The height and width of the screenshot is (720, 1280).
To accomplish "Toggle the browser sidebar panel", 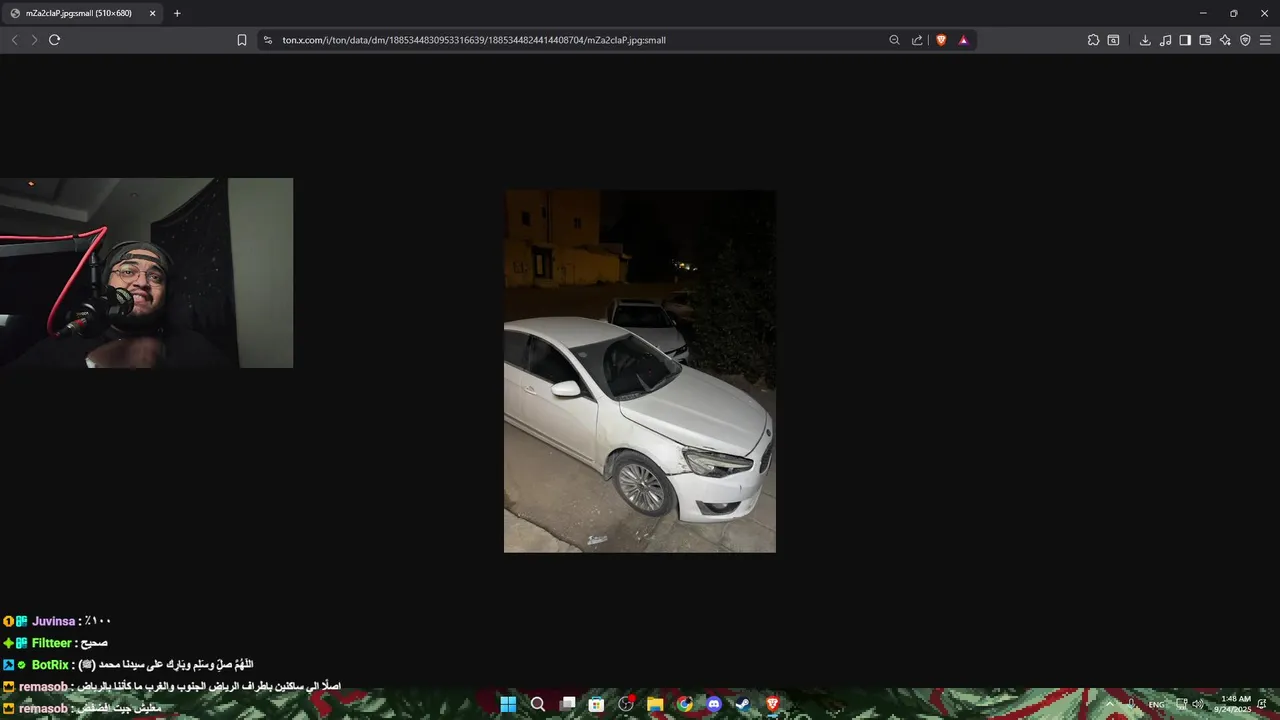I will pyautogui.click(x=1185, y=40).
